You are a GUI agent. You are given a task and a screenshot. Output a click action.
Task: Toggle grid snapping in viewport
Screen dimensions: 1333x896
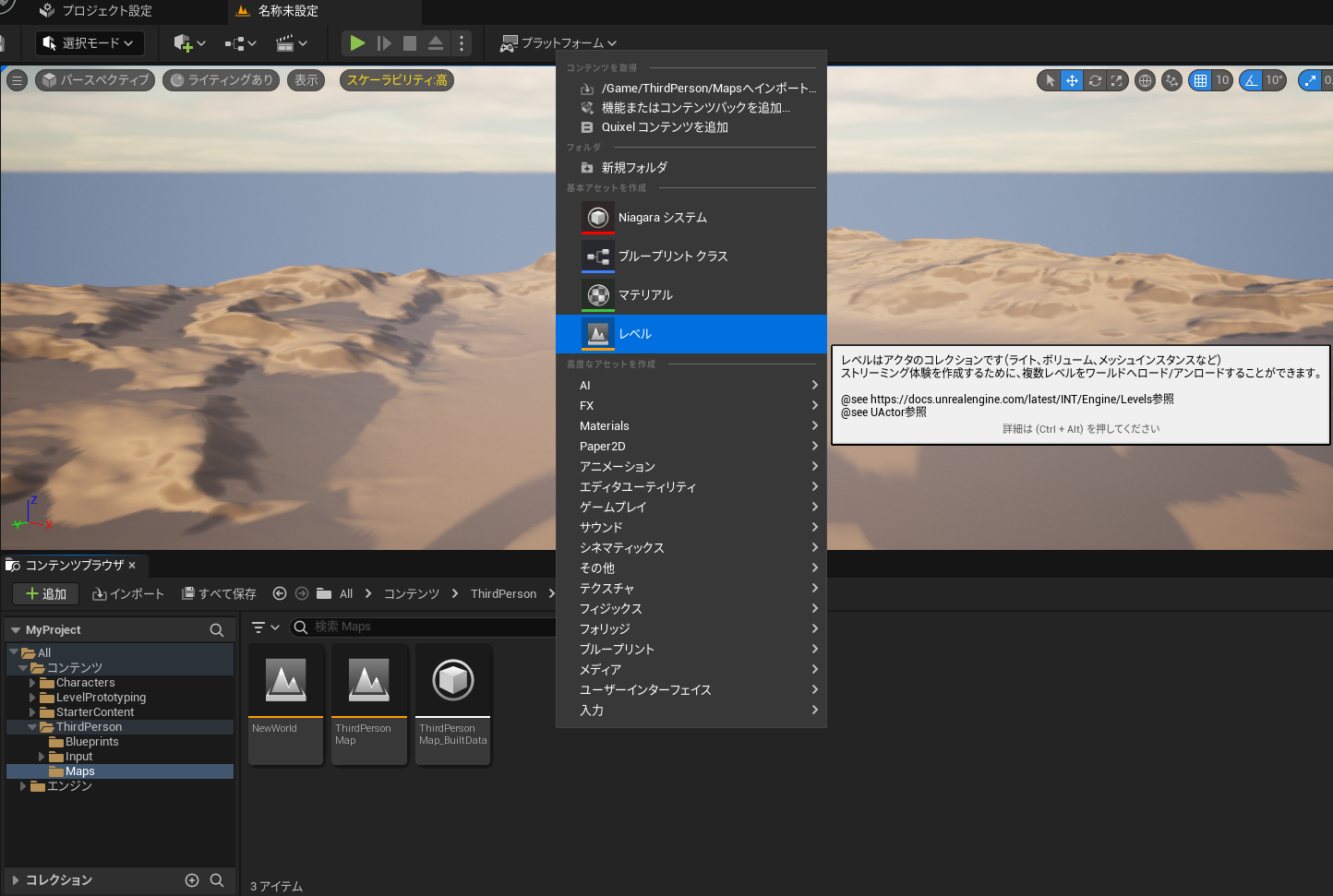1200,80
